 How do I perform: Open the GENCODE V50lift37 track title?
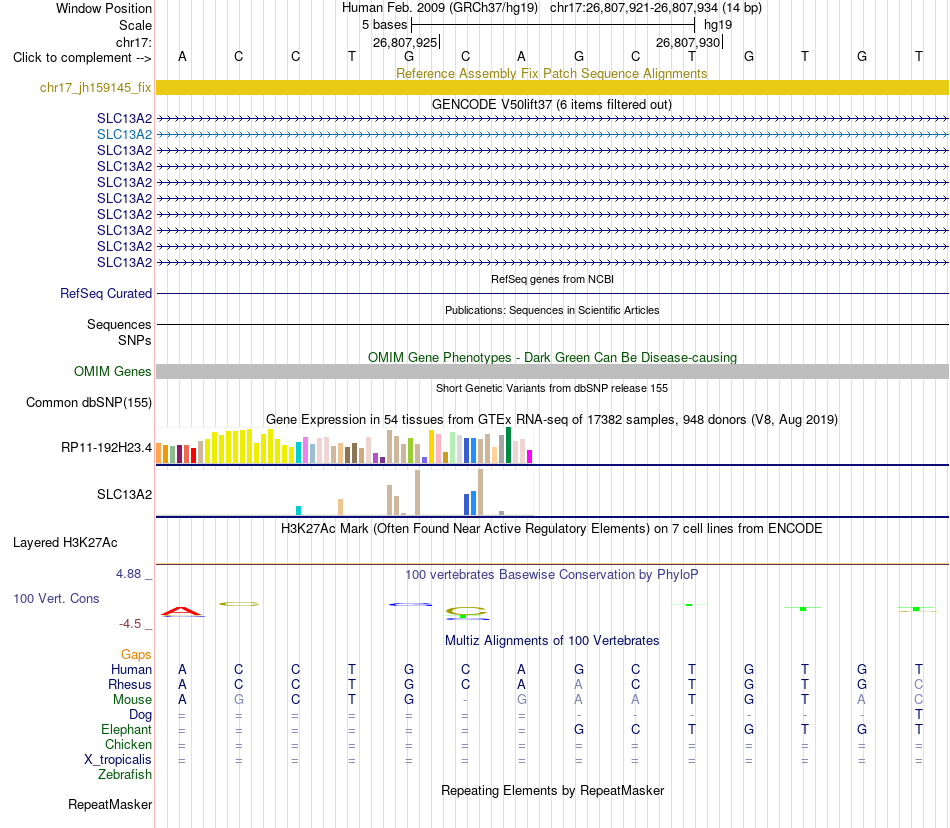[x=551, y=104]
